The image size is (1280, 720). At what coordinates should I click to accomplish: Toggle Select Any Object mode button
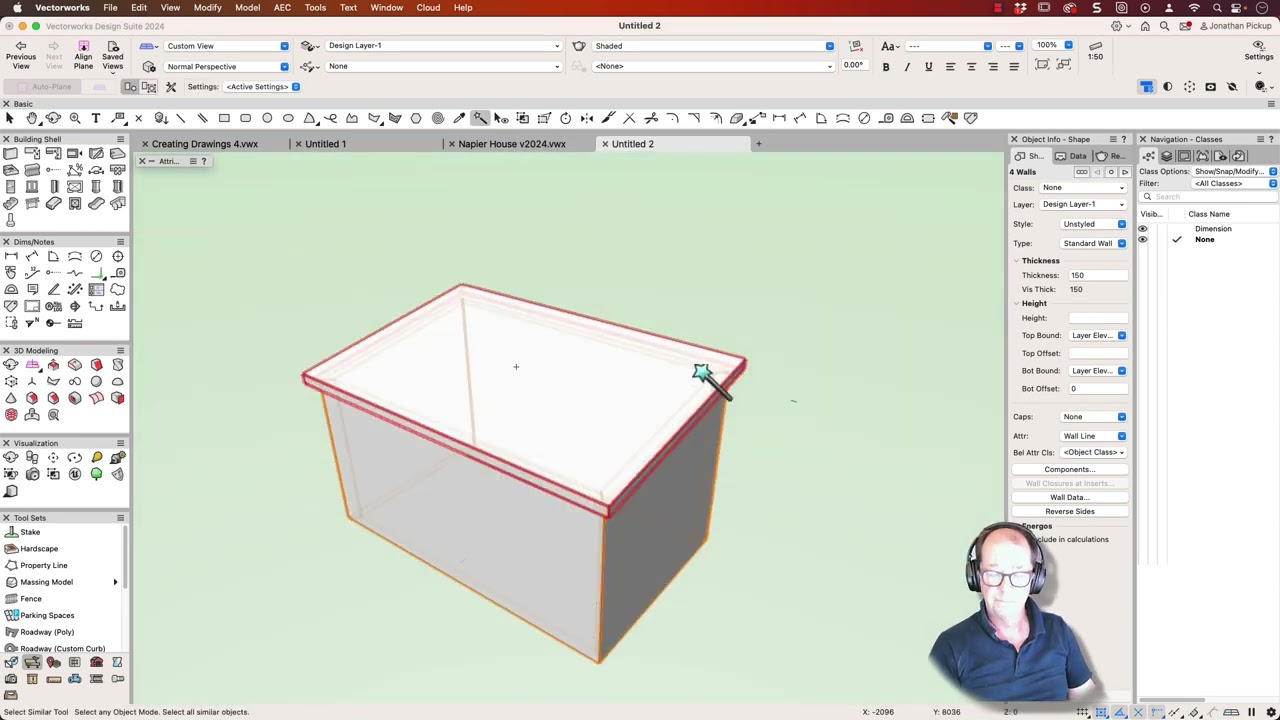tap(130, 87)
